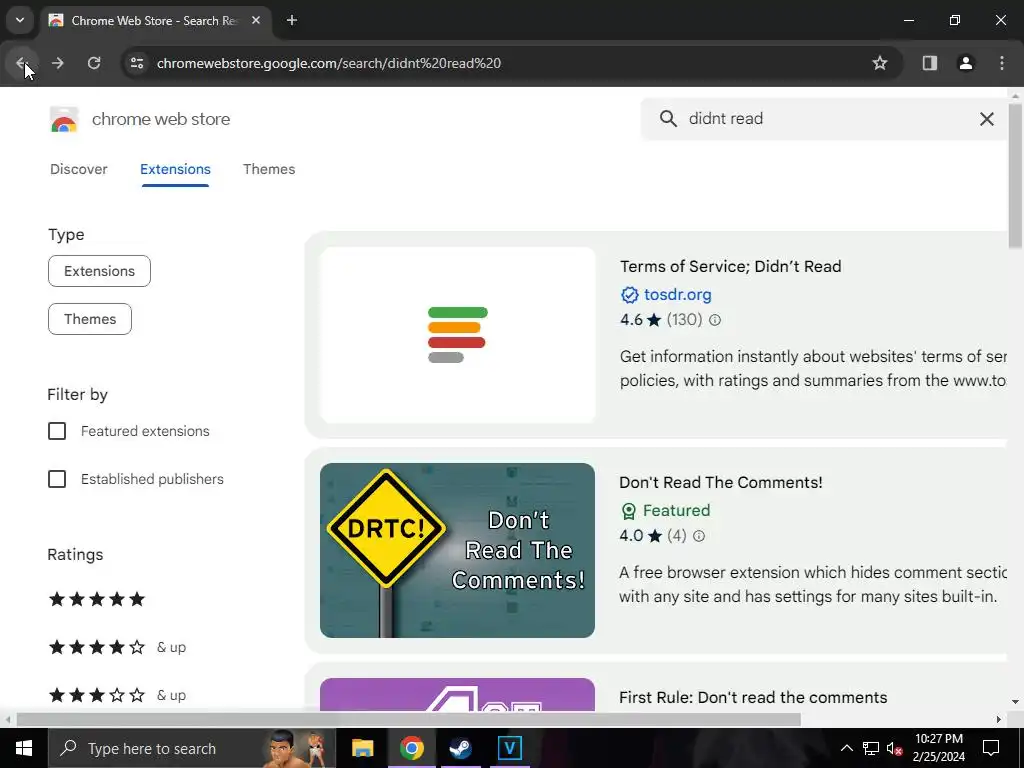Click the Featured badge icon
1024x768 pixels.
coord(628,511)
